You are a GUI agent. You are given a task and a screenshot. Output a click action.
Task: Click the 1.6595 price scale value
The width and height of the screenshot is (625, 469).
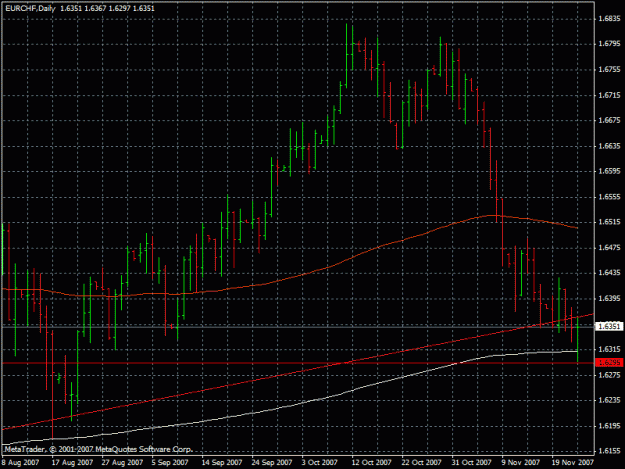pyautogui.click(x=610, y=171)
